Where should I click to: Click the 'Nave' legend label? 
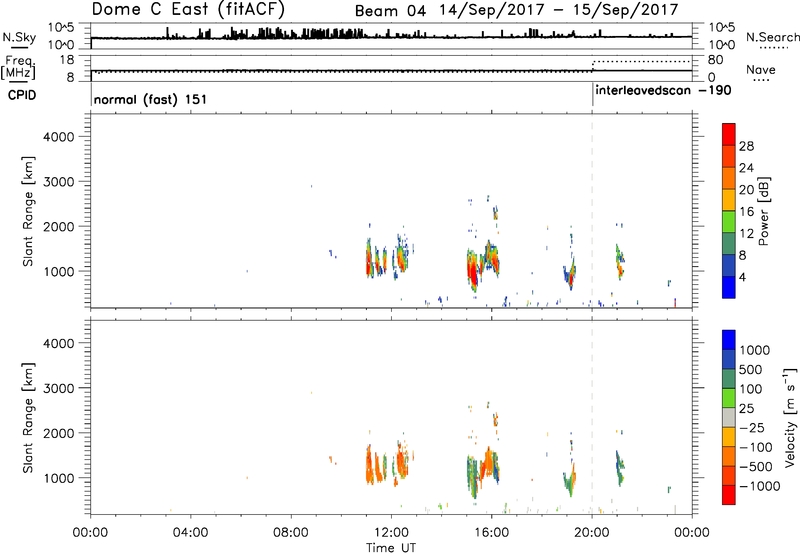click(760, 70)
